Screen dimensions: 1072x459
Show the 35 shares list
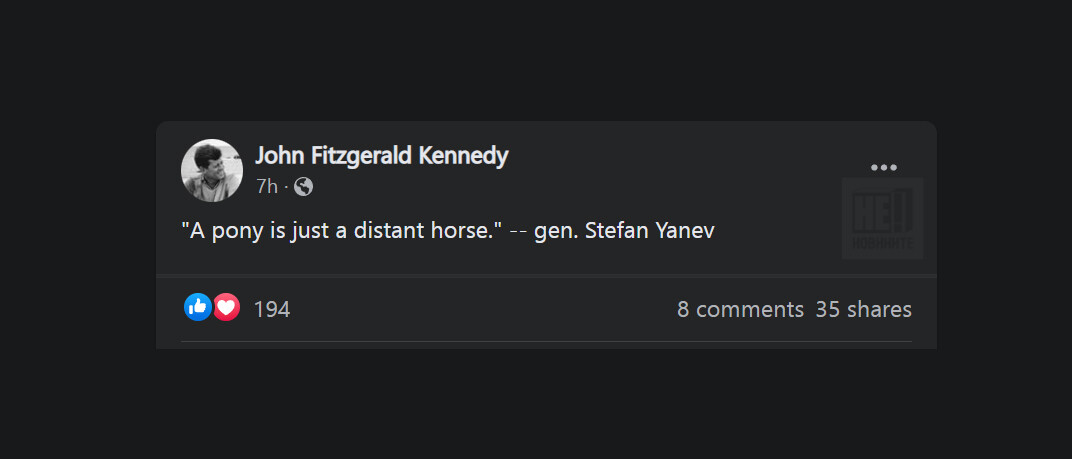[863, 309]
